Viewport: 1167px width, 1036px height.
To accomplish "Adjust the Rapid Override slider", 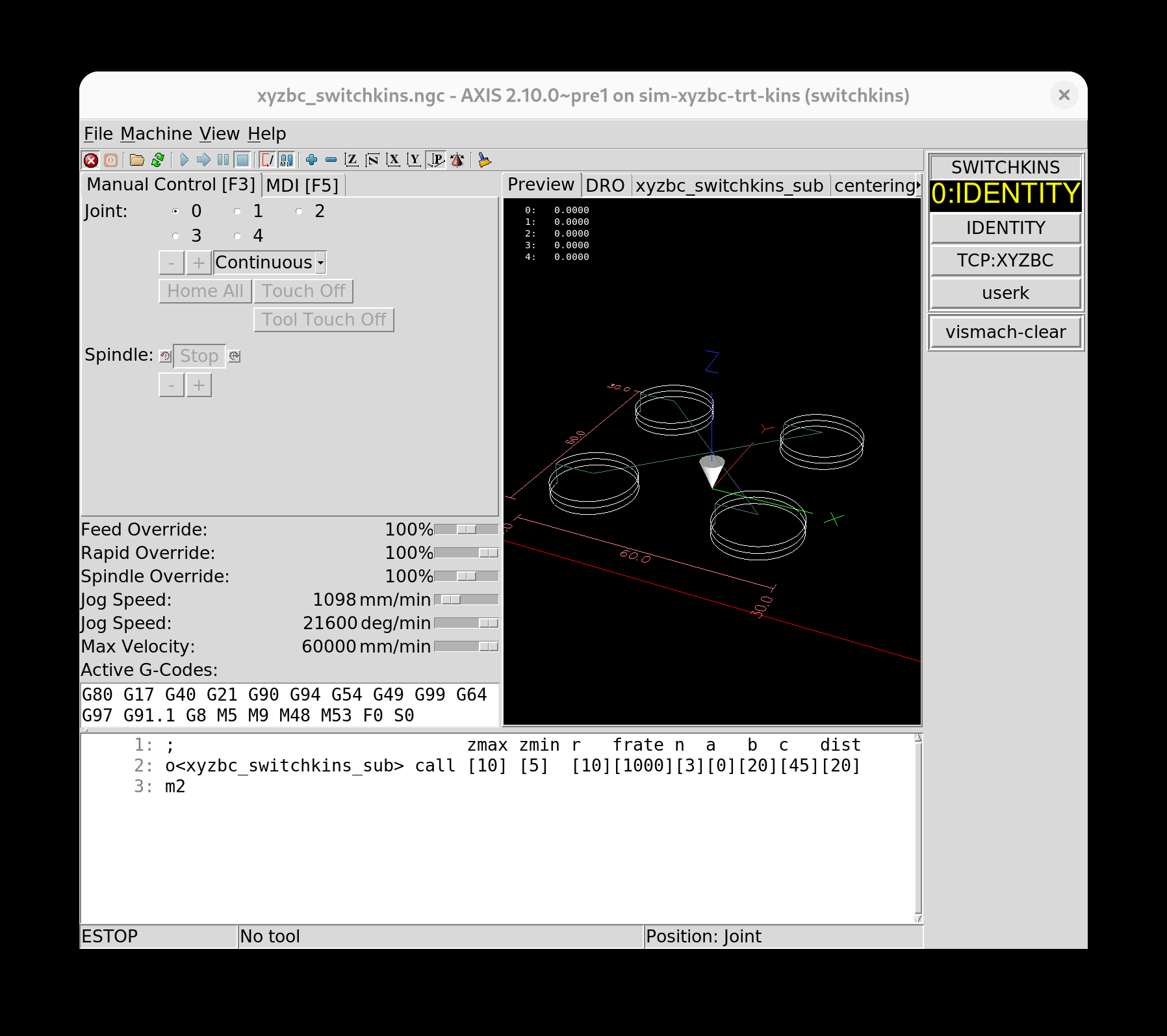I will click(467, 553).
